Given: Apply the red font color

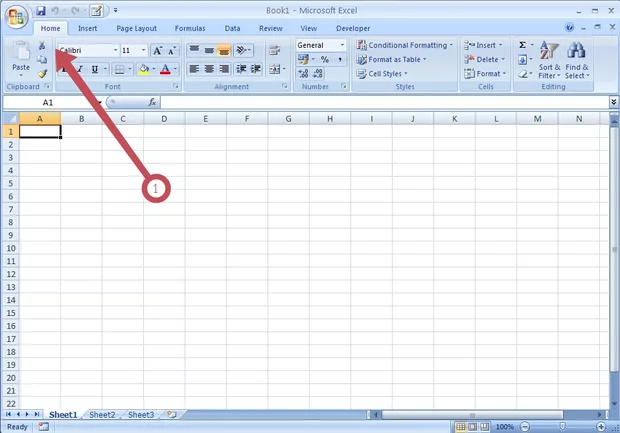Looking at the screenshot, I should point(165,69).
